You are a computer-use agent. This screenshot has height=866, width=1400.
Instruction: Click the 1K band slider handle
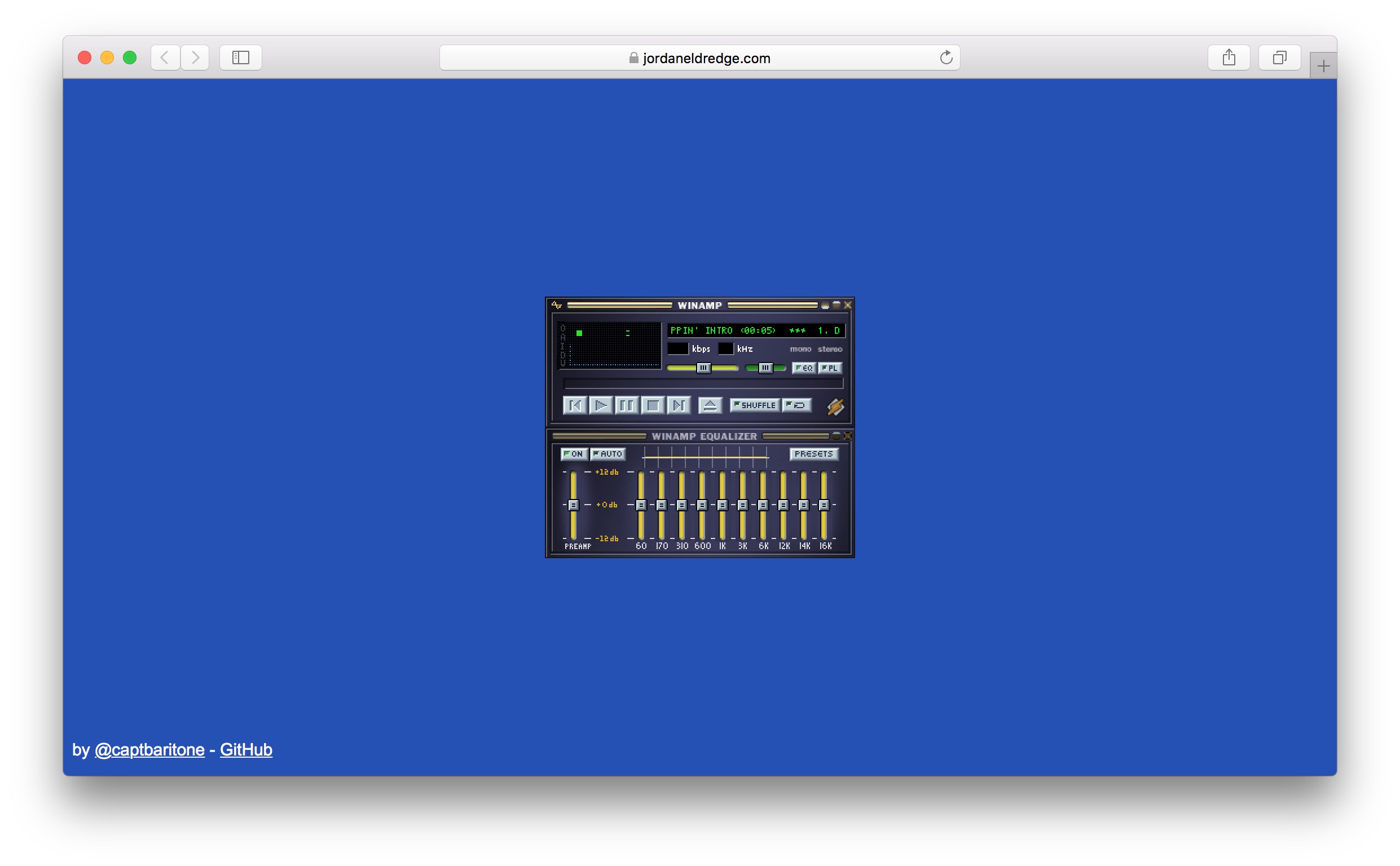coord(723,505)
